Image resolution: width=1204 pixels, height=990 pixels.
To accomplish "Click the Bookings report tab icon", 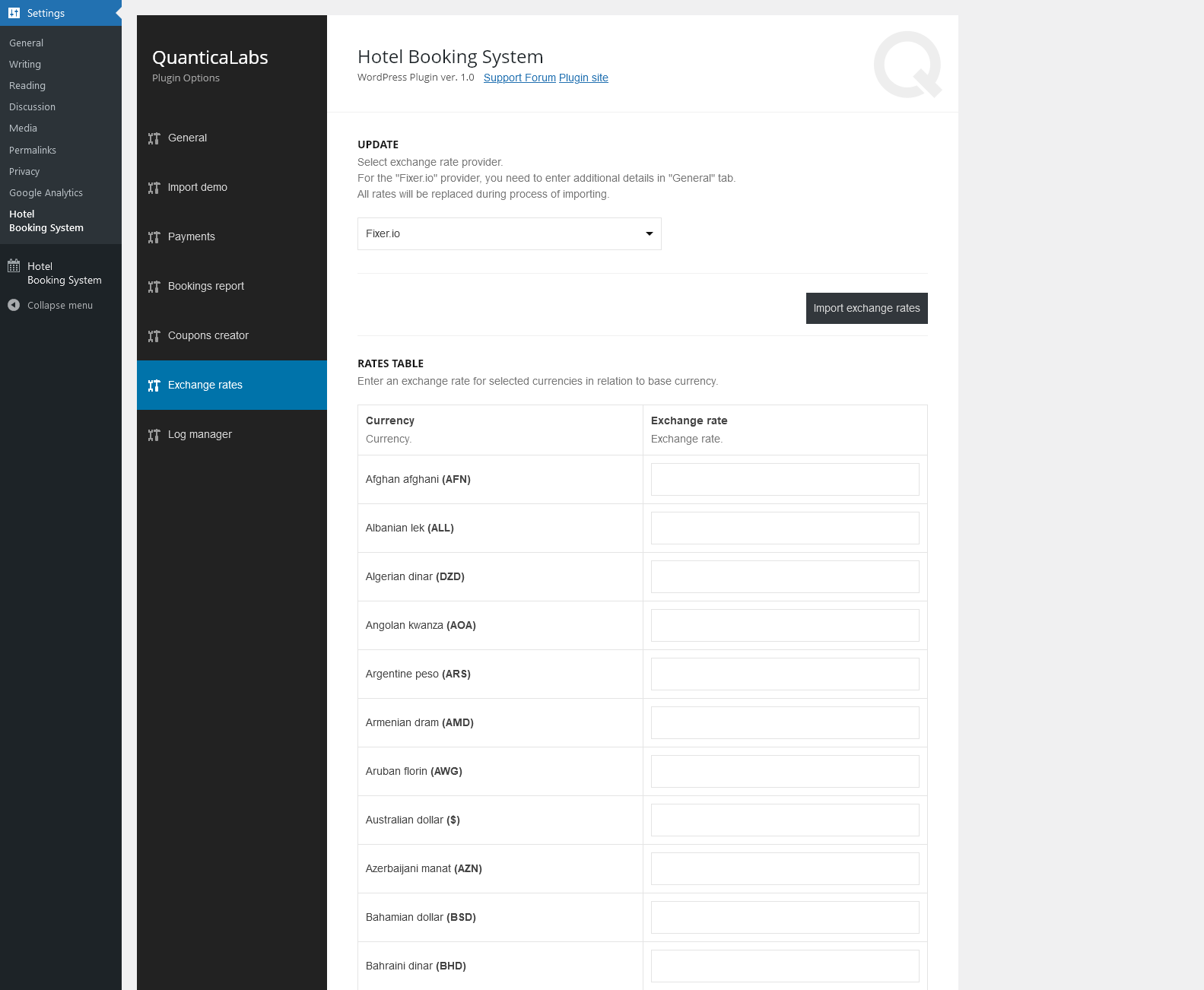I will [x=154, y=287].
